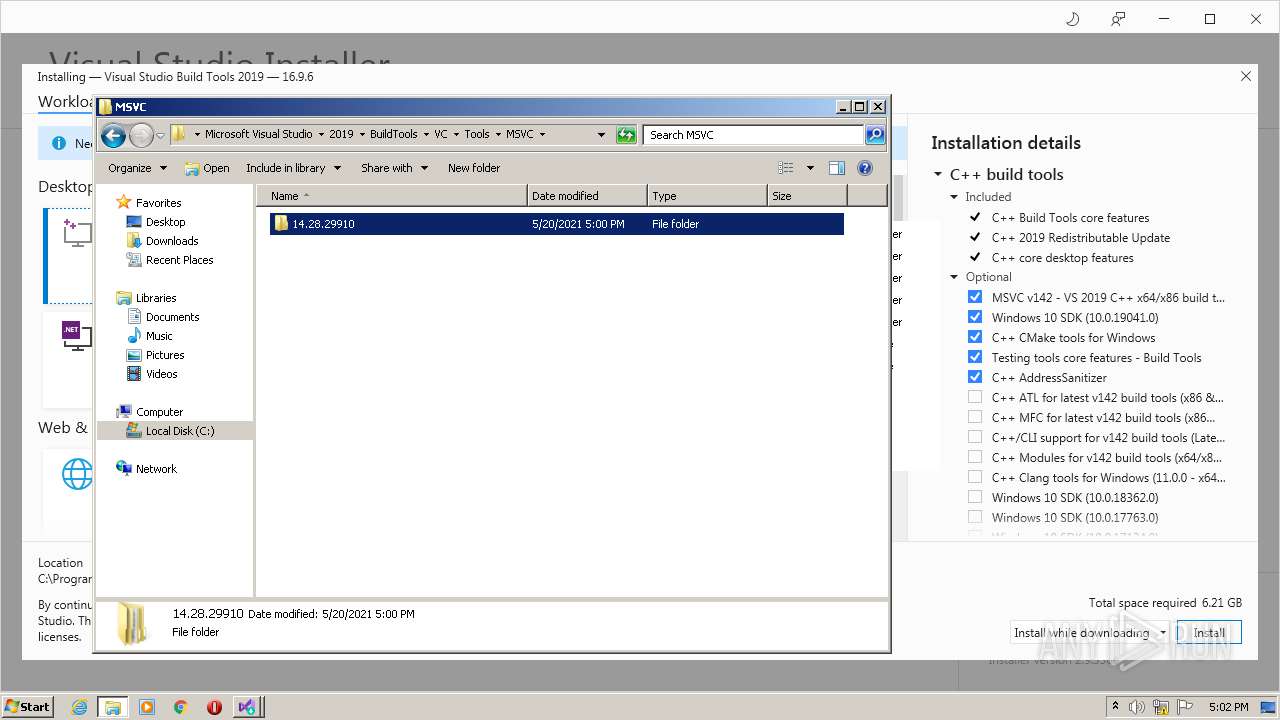1280x720 pixels.
Task: Click the Search MSVC input field
Action: coord(754,135)
